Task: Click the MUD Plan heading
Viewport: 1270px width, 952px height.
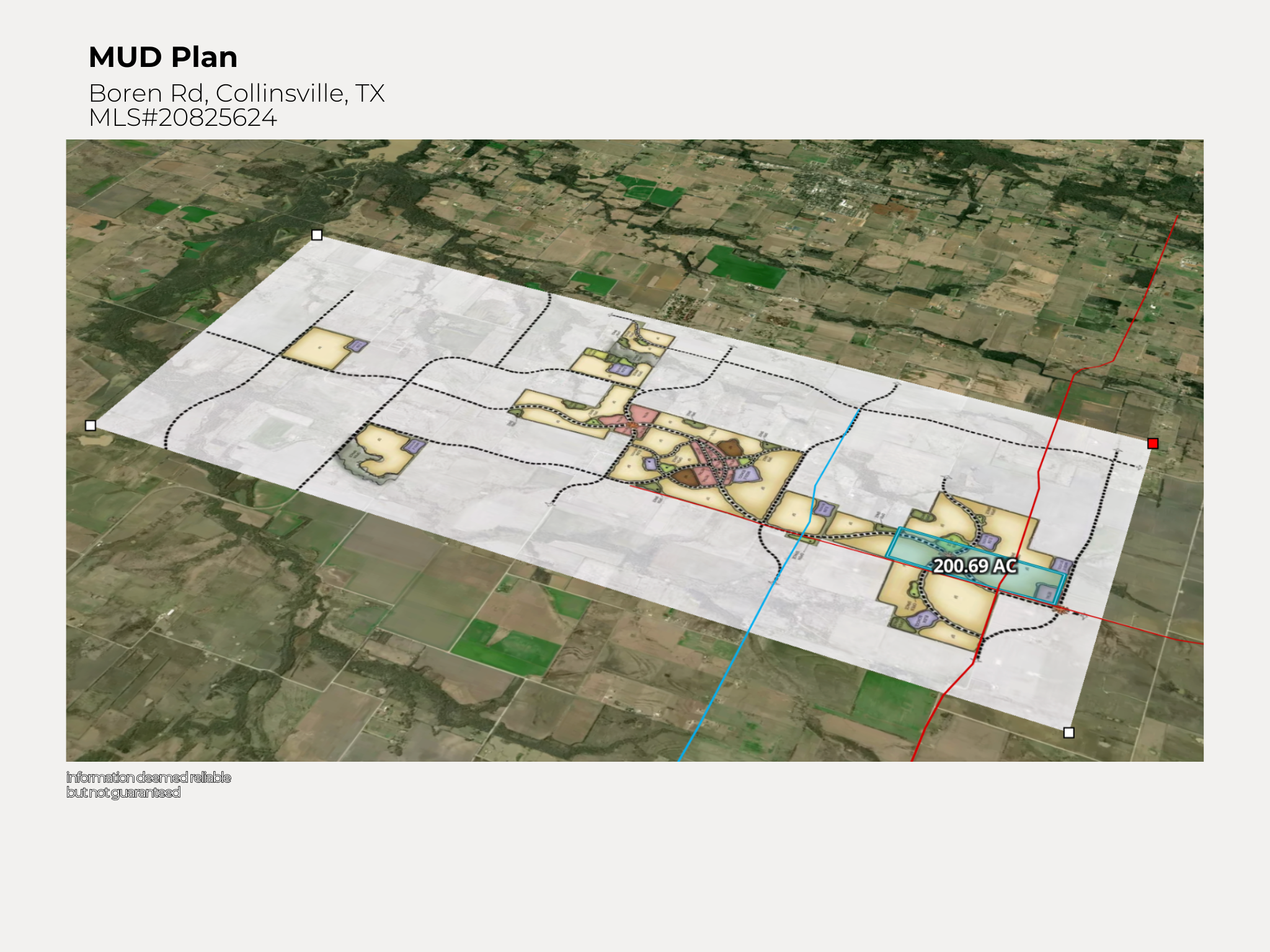Action: tap(163, 57)
